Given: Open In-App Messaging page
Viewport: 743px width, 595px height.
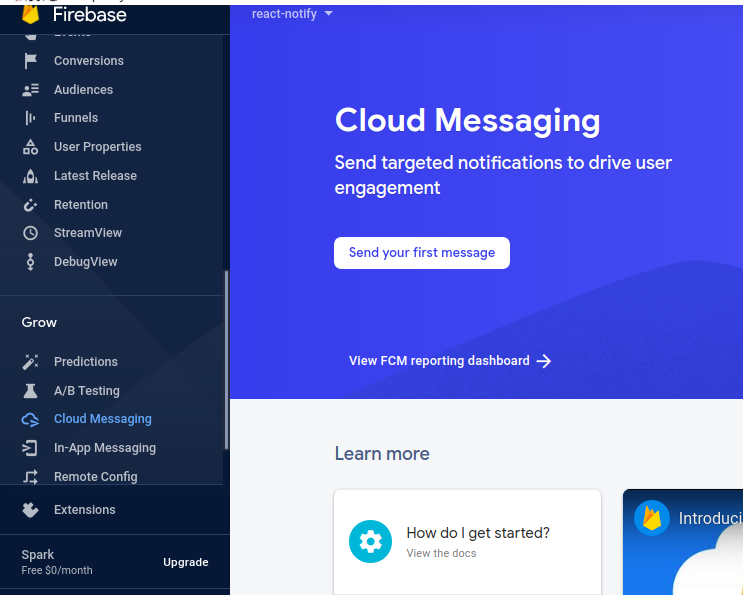Looking at the screenshot, I should [105, 448].
